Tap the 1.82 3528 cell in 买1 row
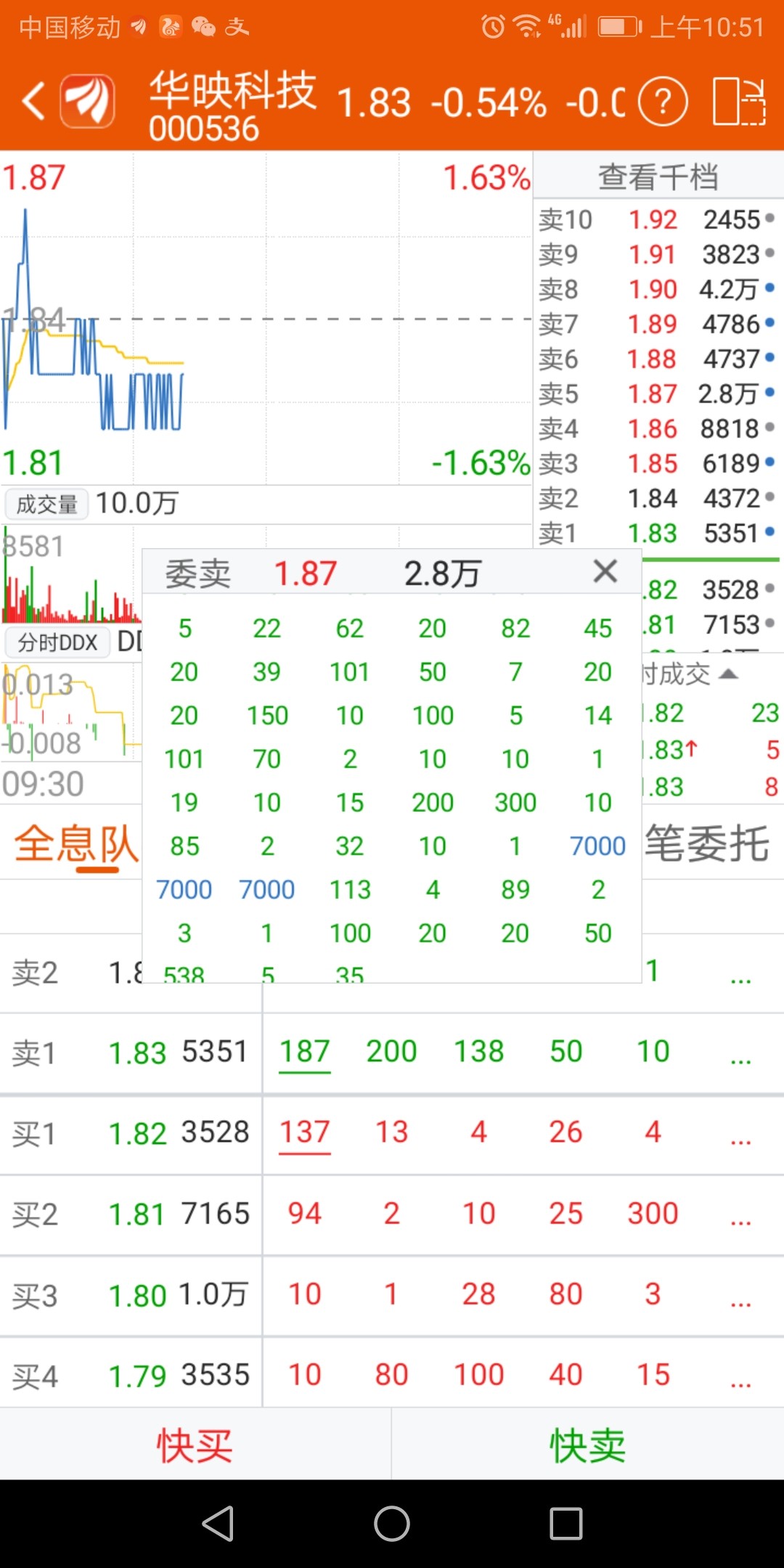Image resolution: width=784 pixels, height=1568 pixels. [178, 1133]
